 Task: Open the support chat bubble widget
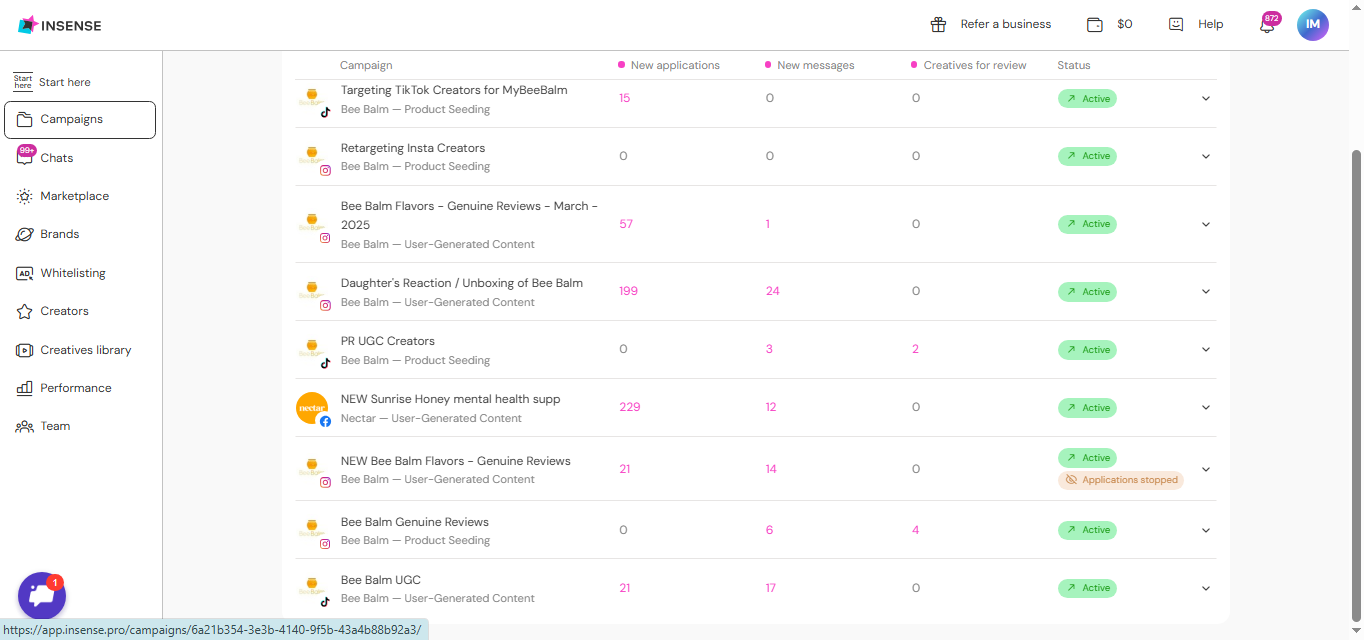point(42,596)
